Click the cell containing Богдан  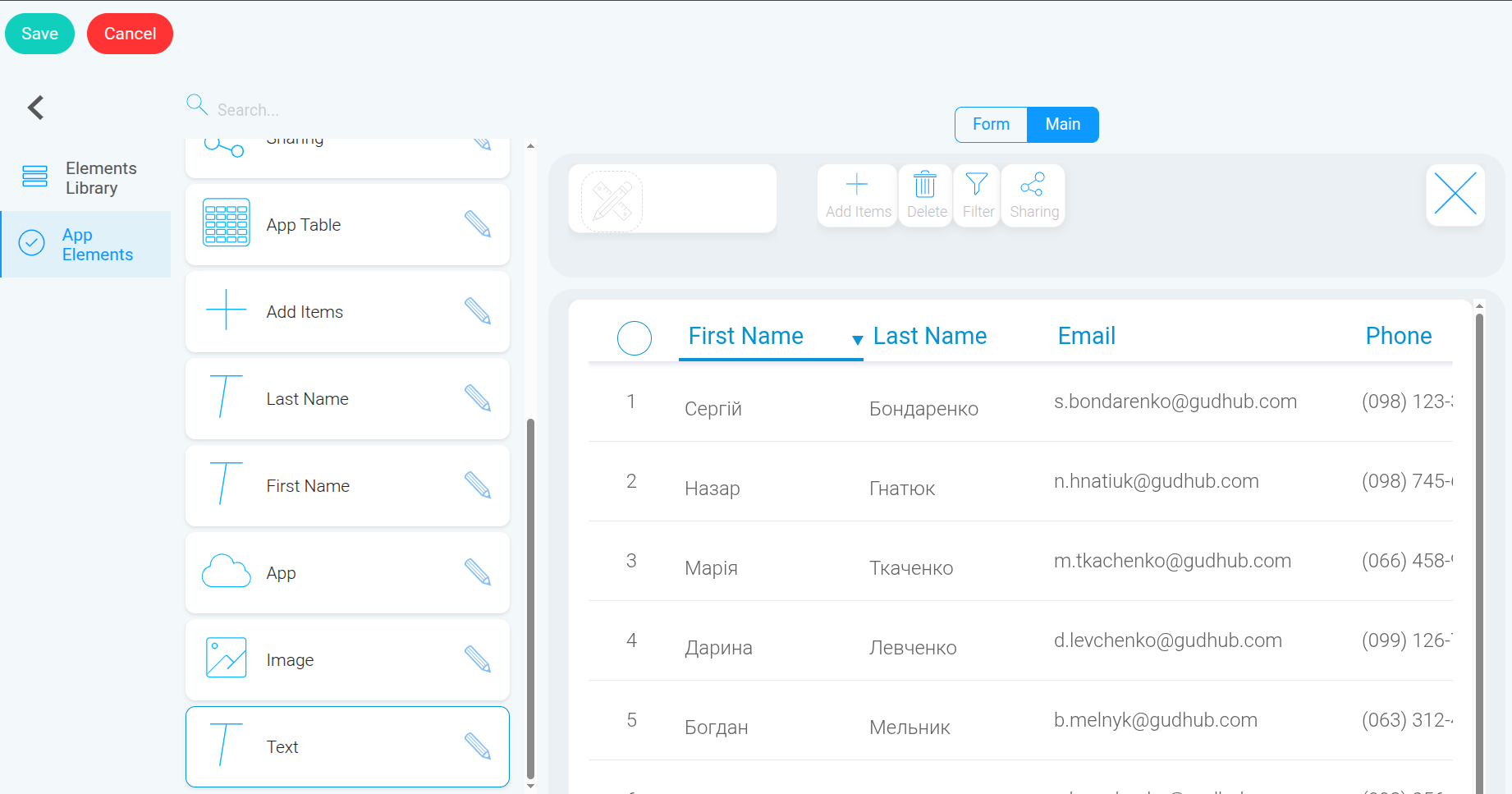[x=716, y=727]
